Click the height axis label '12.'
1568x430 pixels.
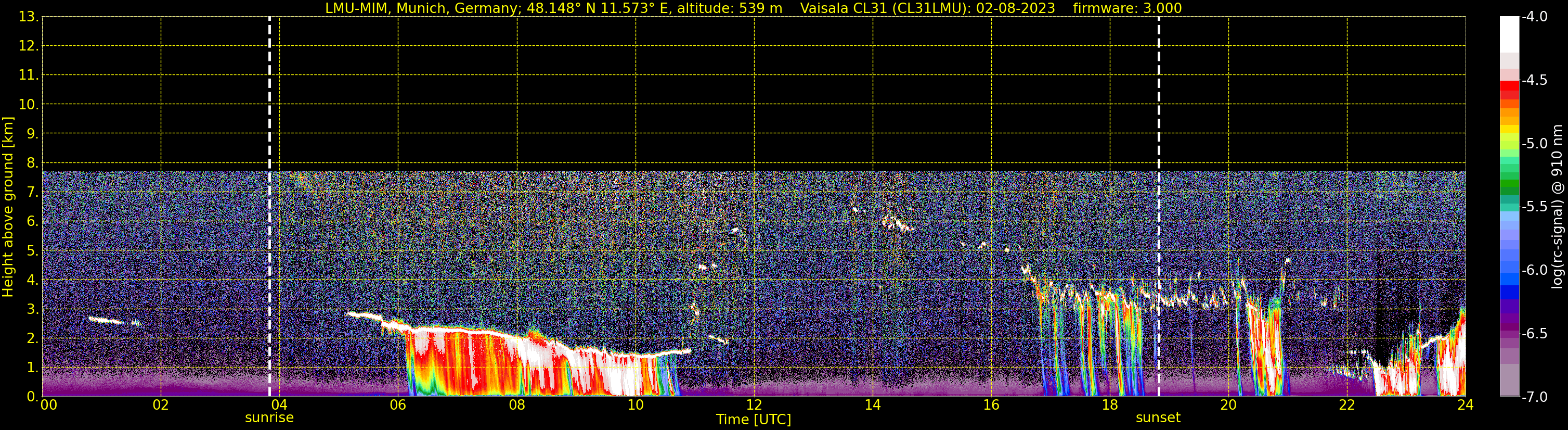click(28, 46)
